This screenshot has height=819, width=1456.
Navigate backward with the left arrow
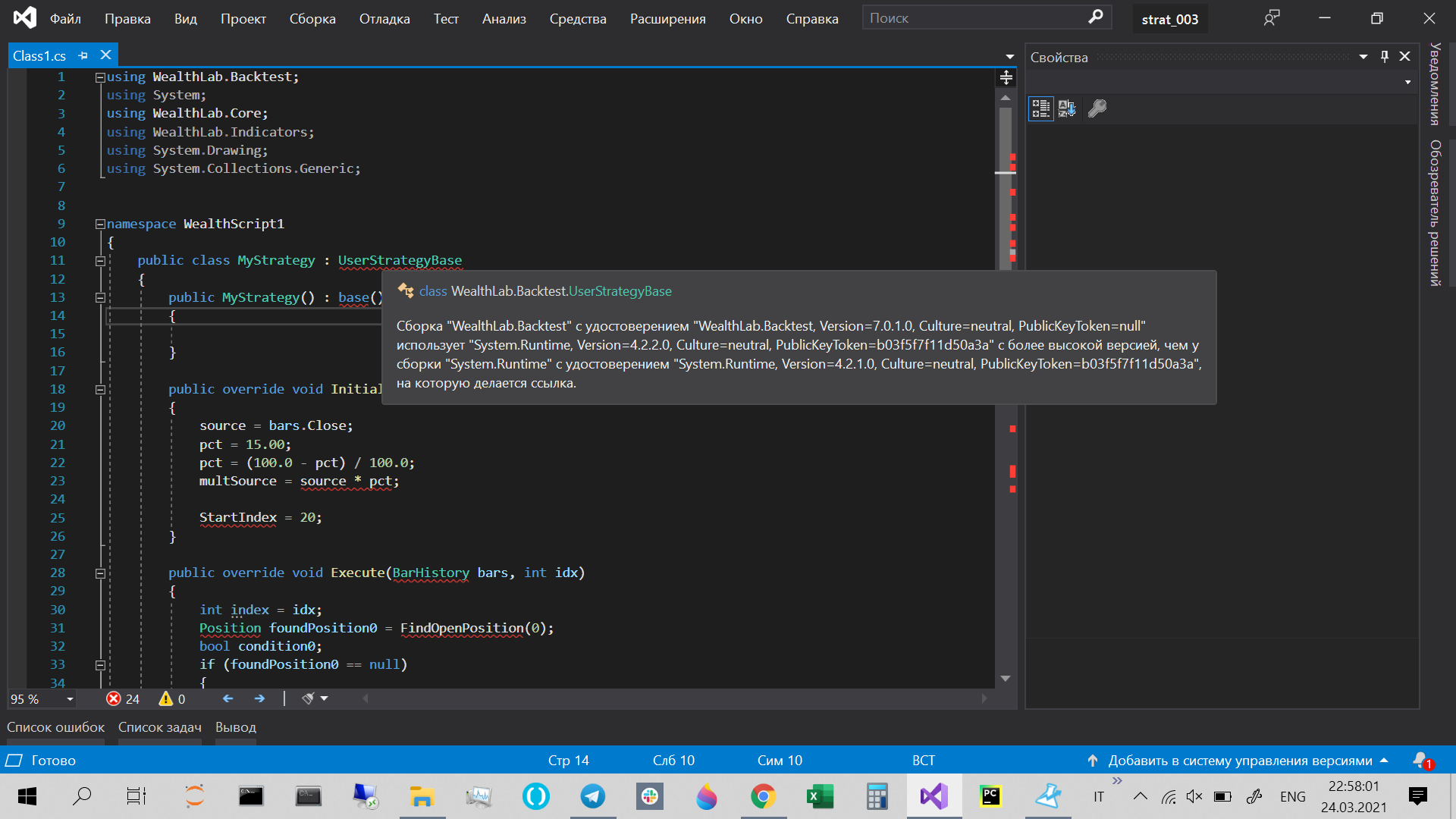(x=227, y=698)
